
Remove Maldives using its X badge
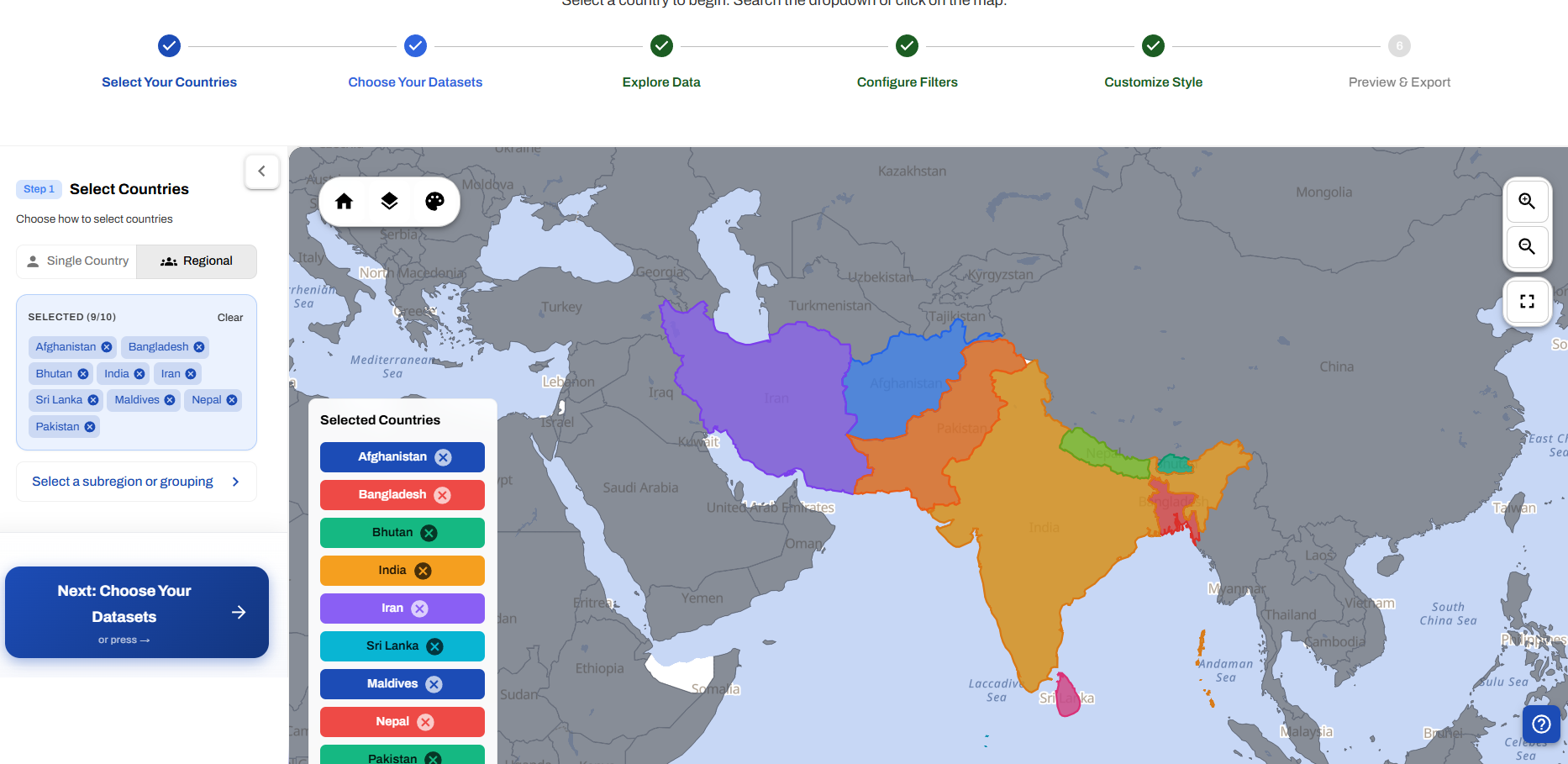(x=168, y=399)
